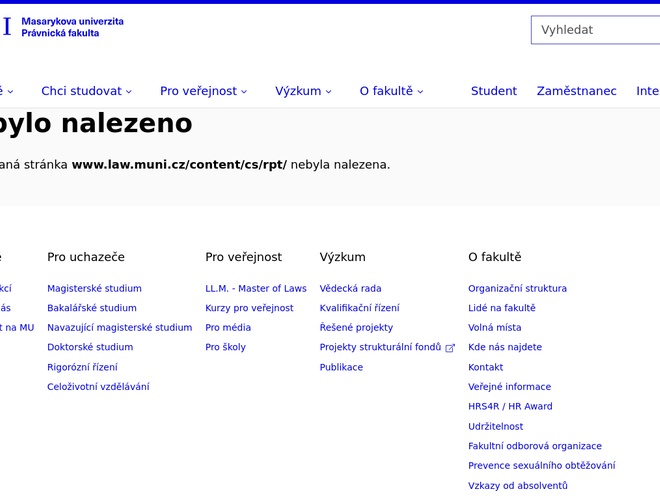This screenshot has height=500, width=660.
Task: Open the Organizační struktura link
Action: [517, 289]
